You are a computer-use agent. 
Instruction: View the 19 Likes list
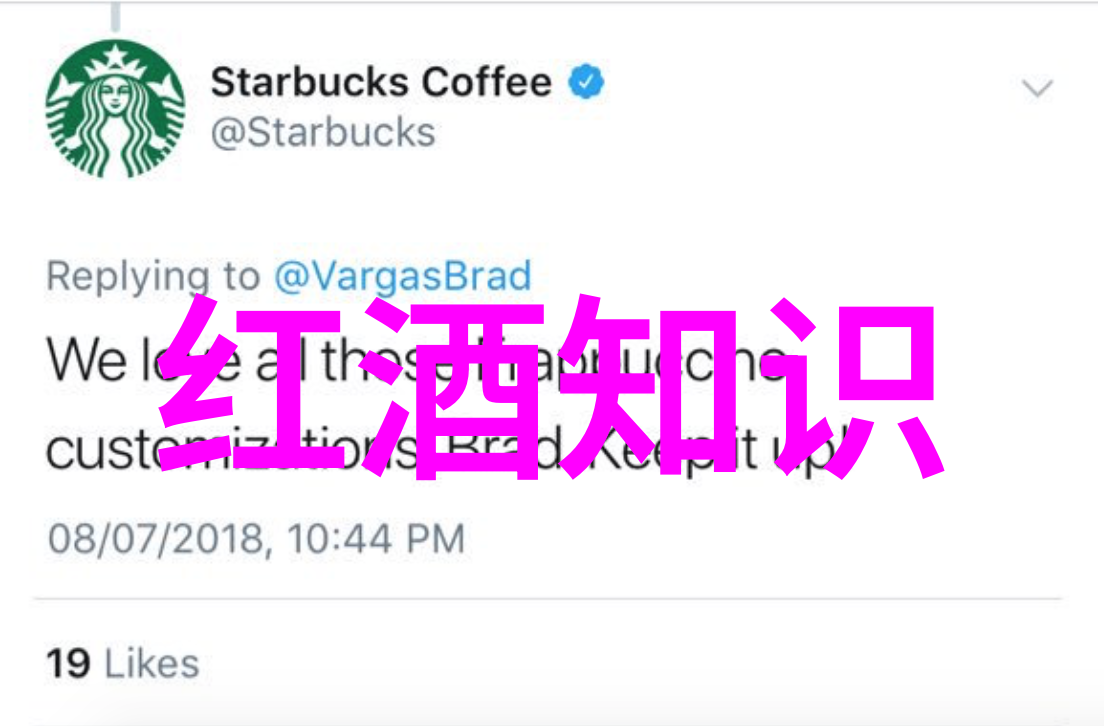(123, 663)
